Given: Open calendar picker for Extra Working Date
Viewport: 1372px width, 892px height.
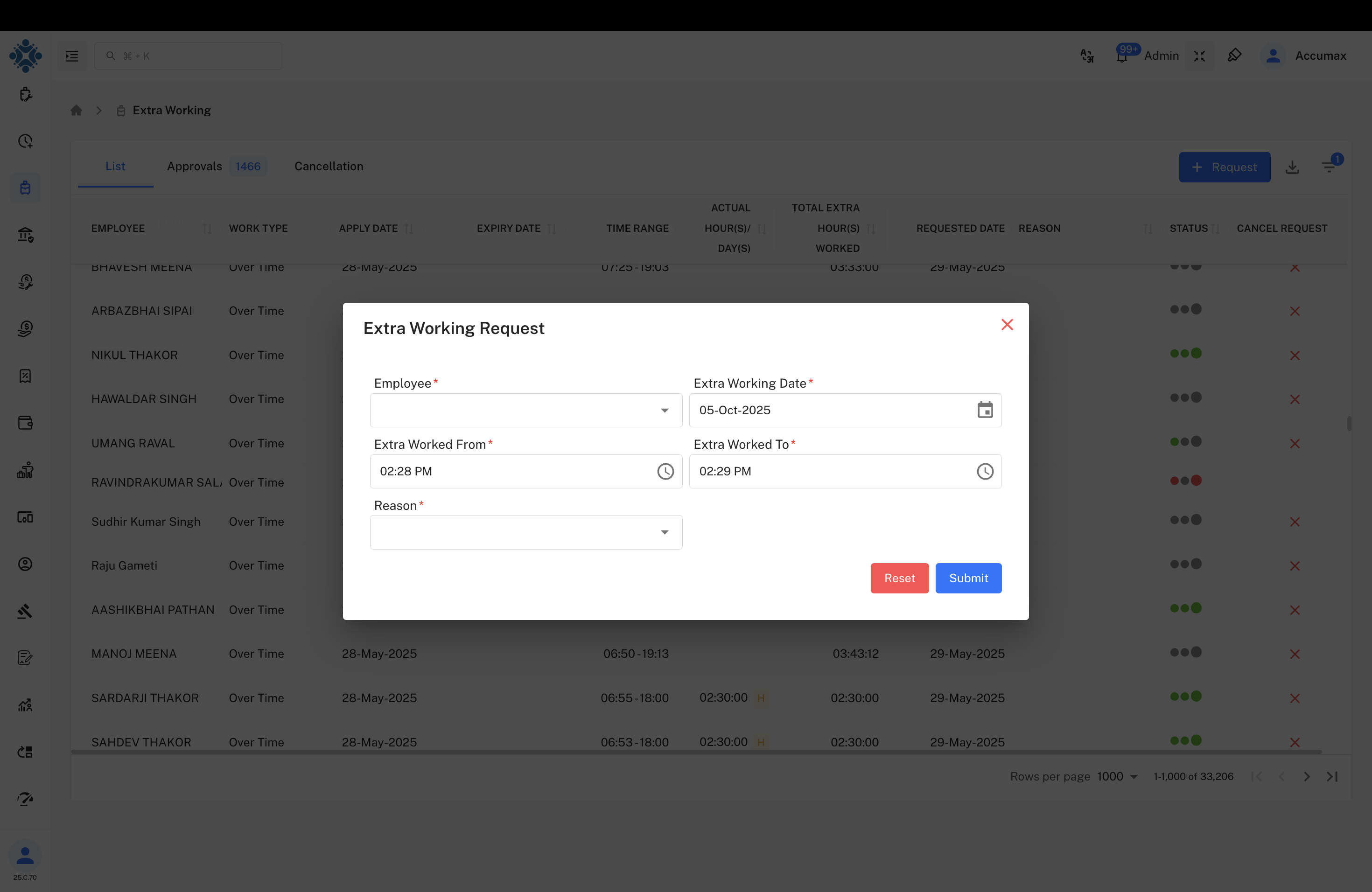Looking at the screenshot, I should tap(985, 410).
